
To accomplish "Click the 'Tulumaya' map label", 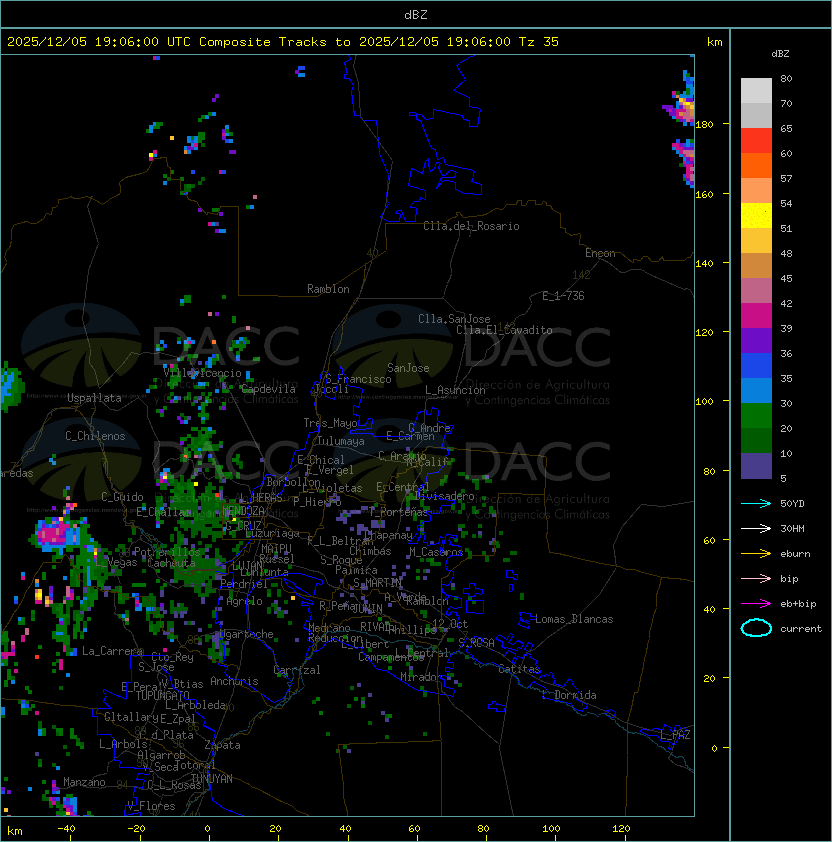I will [341, 441].
